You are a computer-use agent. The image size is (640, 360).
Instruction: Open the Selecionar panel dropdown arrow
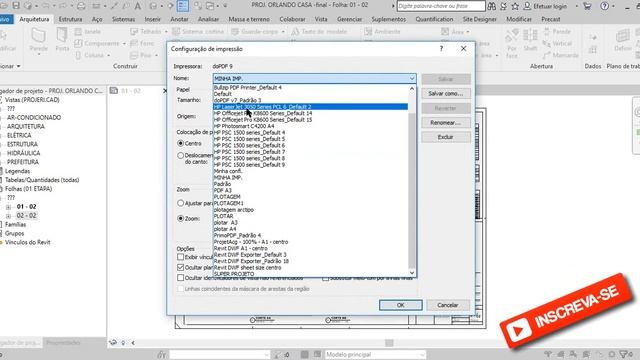(19, 66)
